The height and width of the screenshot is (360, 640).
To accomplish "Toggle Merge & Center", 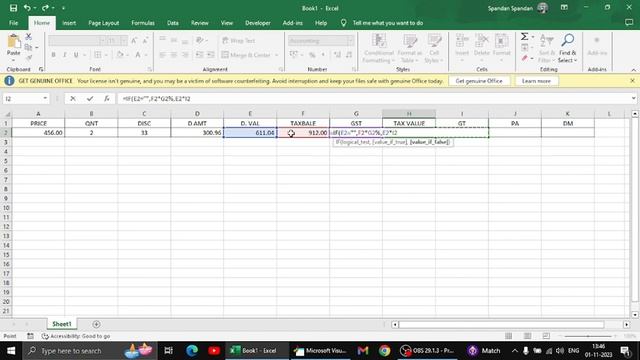I will (x=247, y=55).
